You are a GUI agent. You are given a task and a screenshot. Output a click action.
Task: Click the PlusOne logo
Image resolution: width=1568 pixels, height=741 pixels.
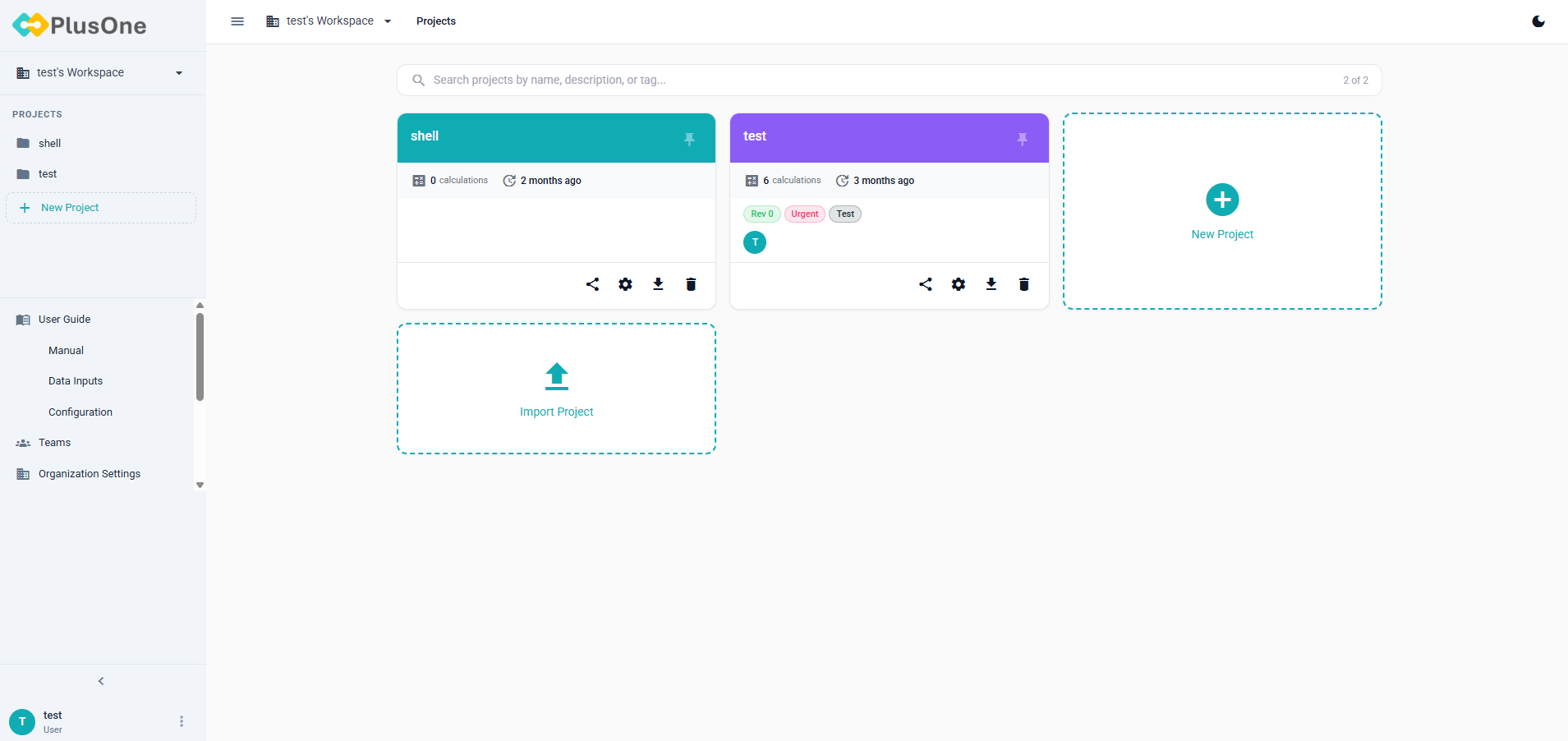pos(80,25)
